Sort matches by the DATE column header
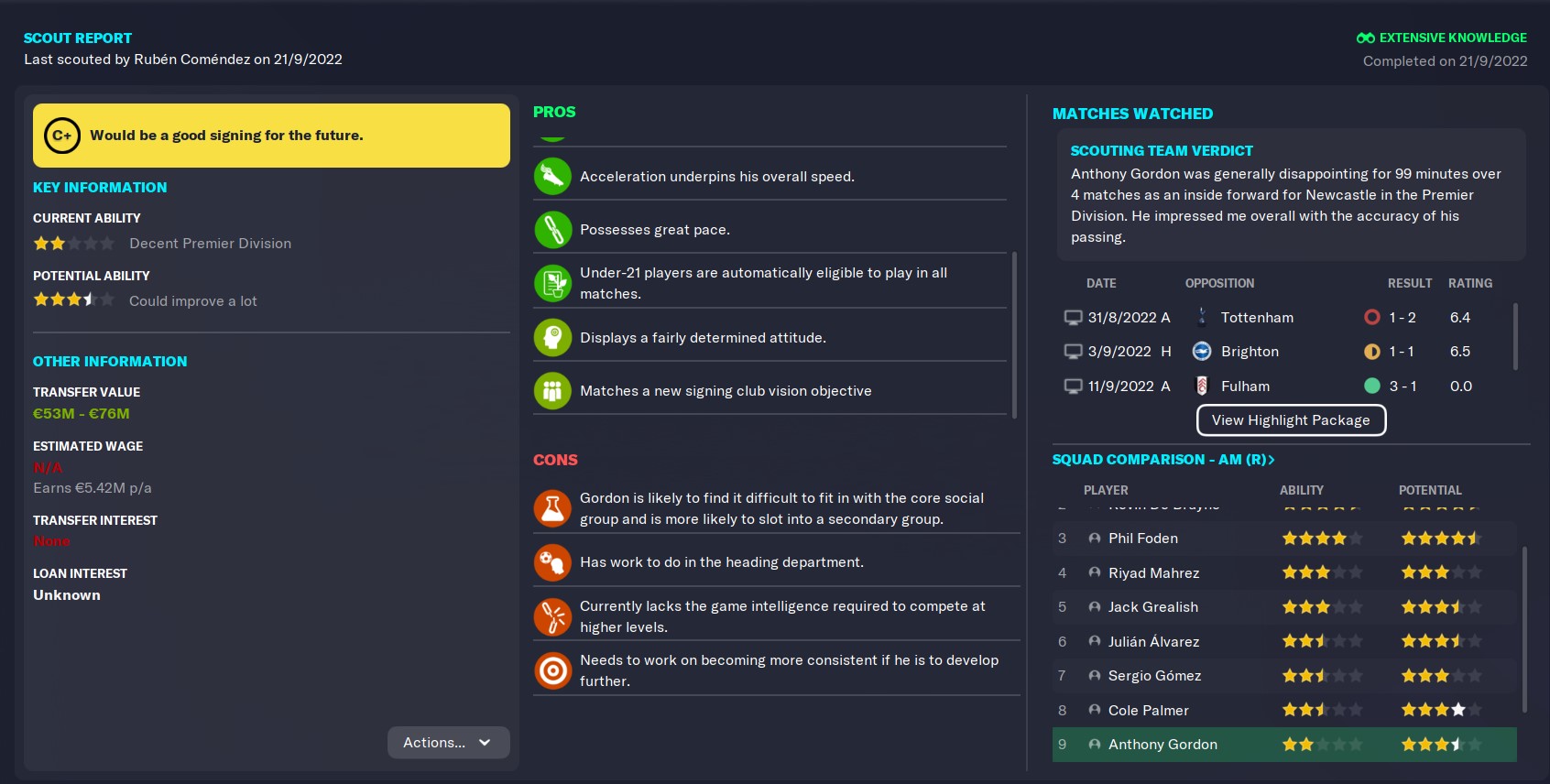 pyautogui.click(x=1101, y=284)
